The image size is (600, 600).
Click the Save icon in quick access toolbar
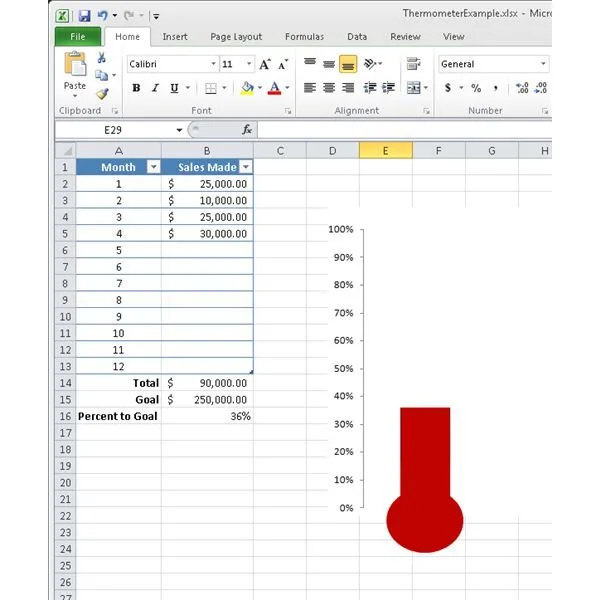[84, 16]
